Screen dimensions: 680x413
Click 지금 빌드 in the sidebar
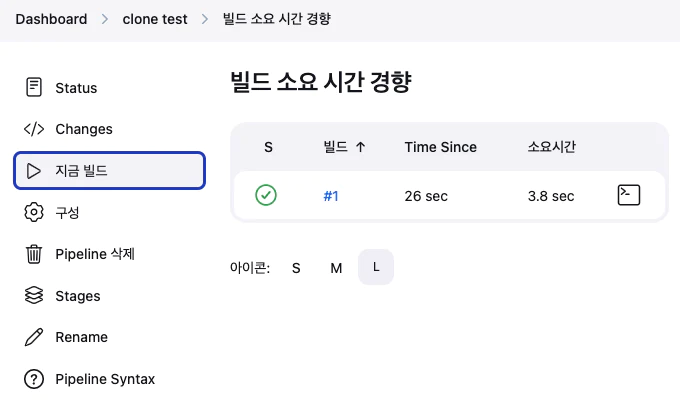[x=109, y=170]
